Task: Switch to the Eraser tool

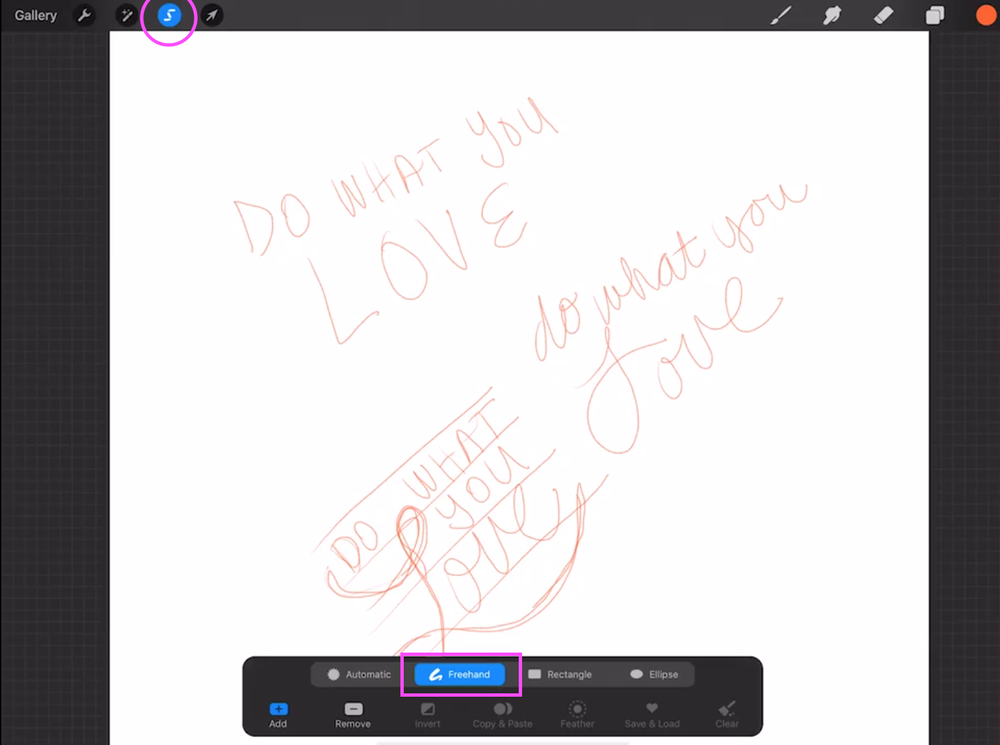Action: pos(883,15)
